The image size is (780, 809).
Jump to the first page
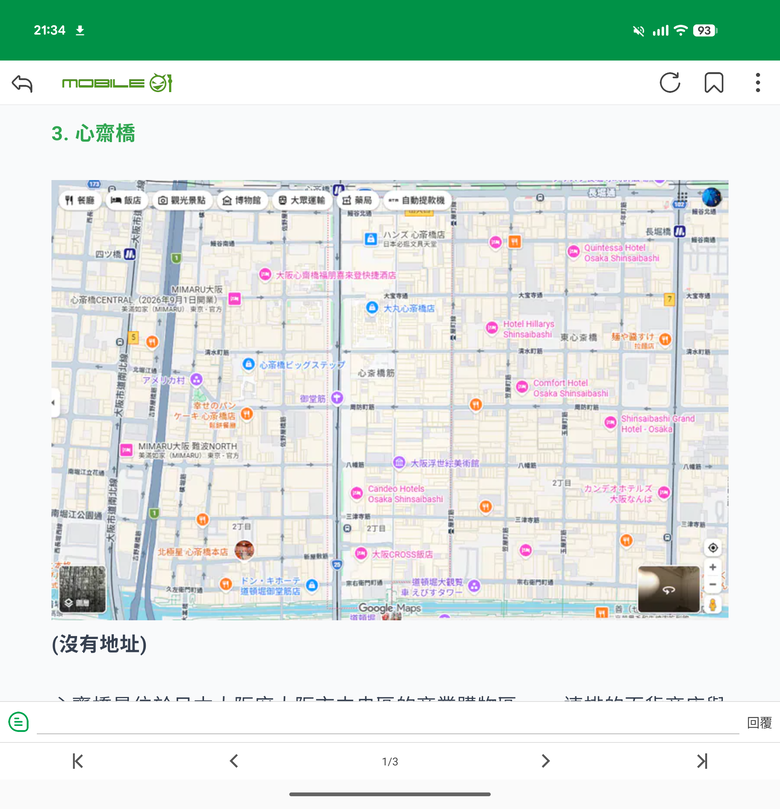(78, 761)
